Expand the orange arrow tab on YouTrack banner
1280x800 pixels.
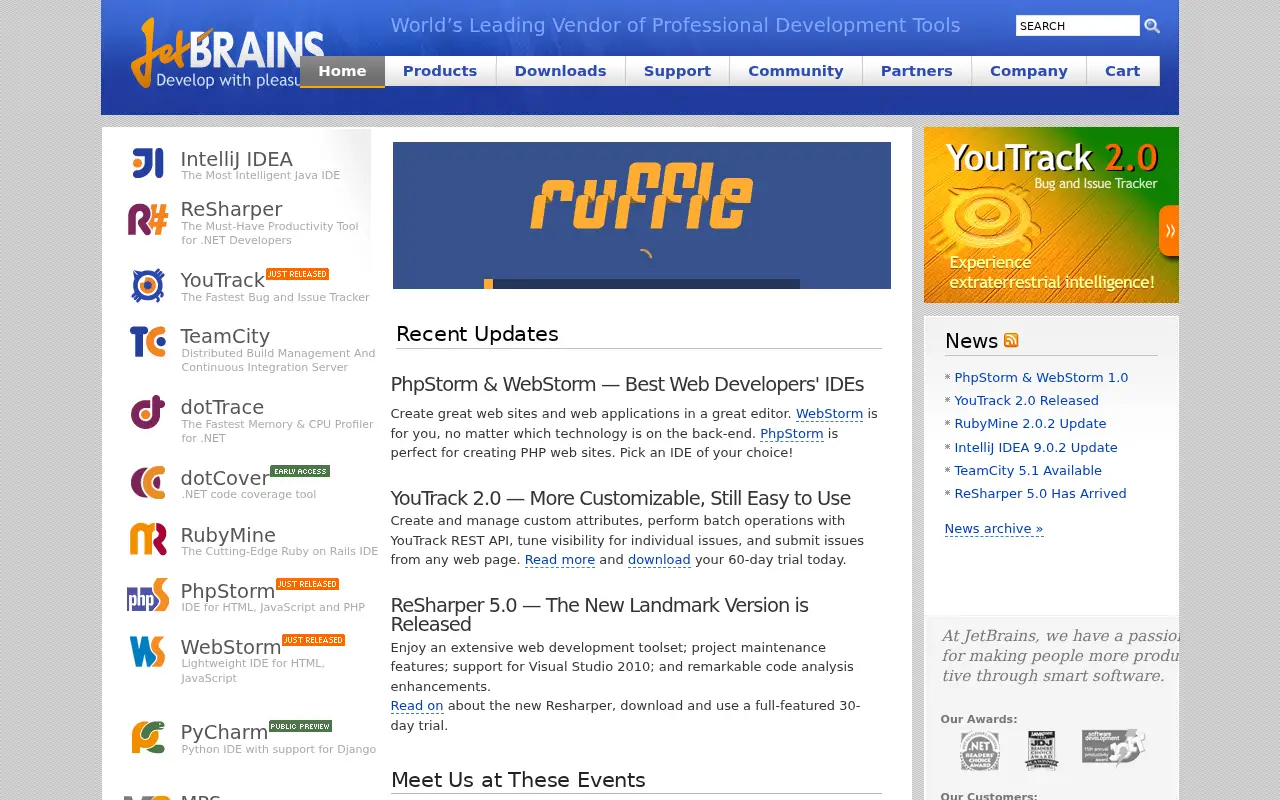tap(1169, 230)
